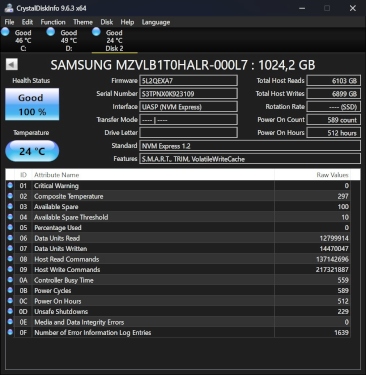Select the D: drive status orb
The height and width of the screenshot is (375, 366).
point(51,32)
